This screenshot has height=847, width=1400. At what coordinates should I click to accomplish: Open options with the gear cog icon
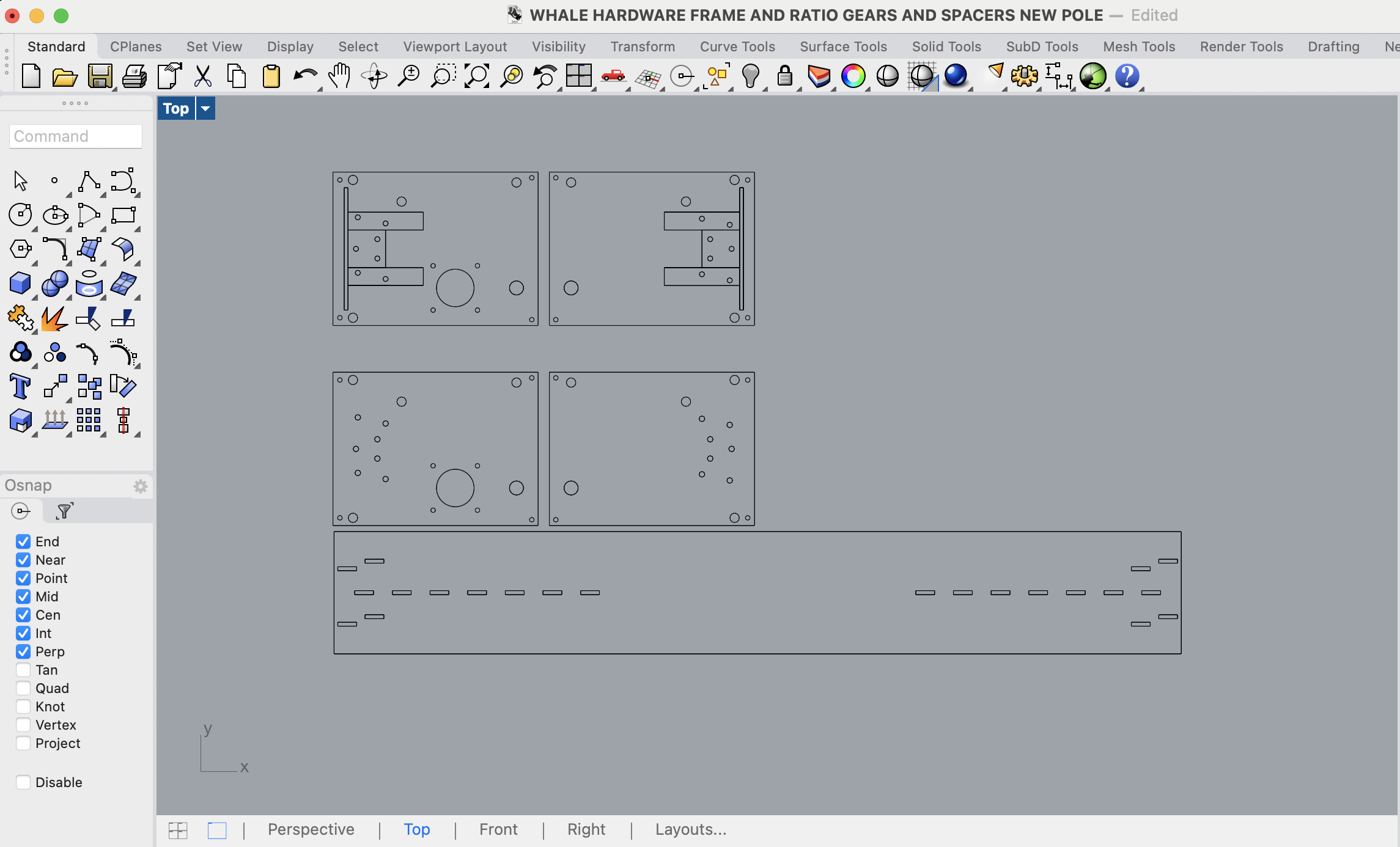tap(1025, 76)
